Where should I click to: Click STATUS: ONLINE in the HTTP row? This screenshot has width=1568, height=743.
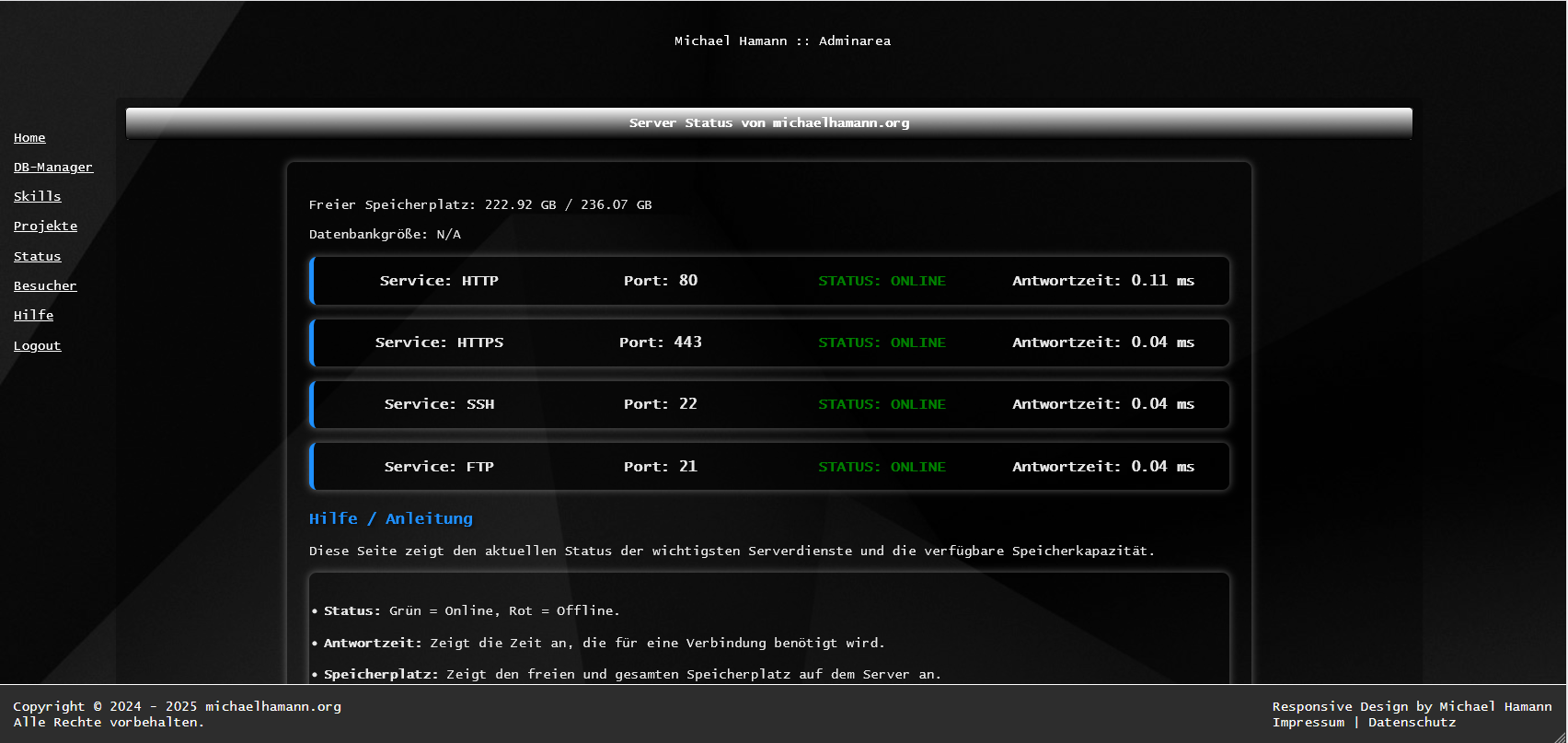(882, 281)
